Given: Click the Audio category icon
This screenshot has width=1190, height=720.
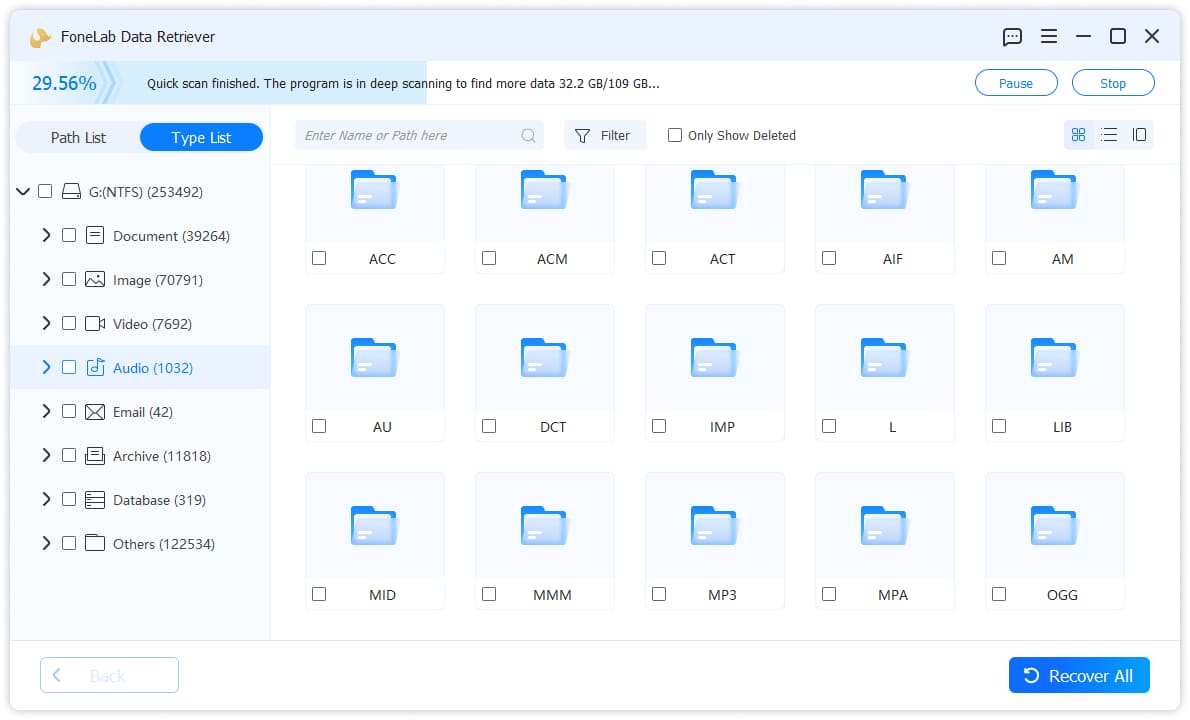Looking at the screenshot, I should tap(95, 367).
